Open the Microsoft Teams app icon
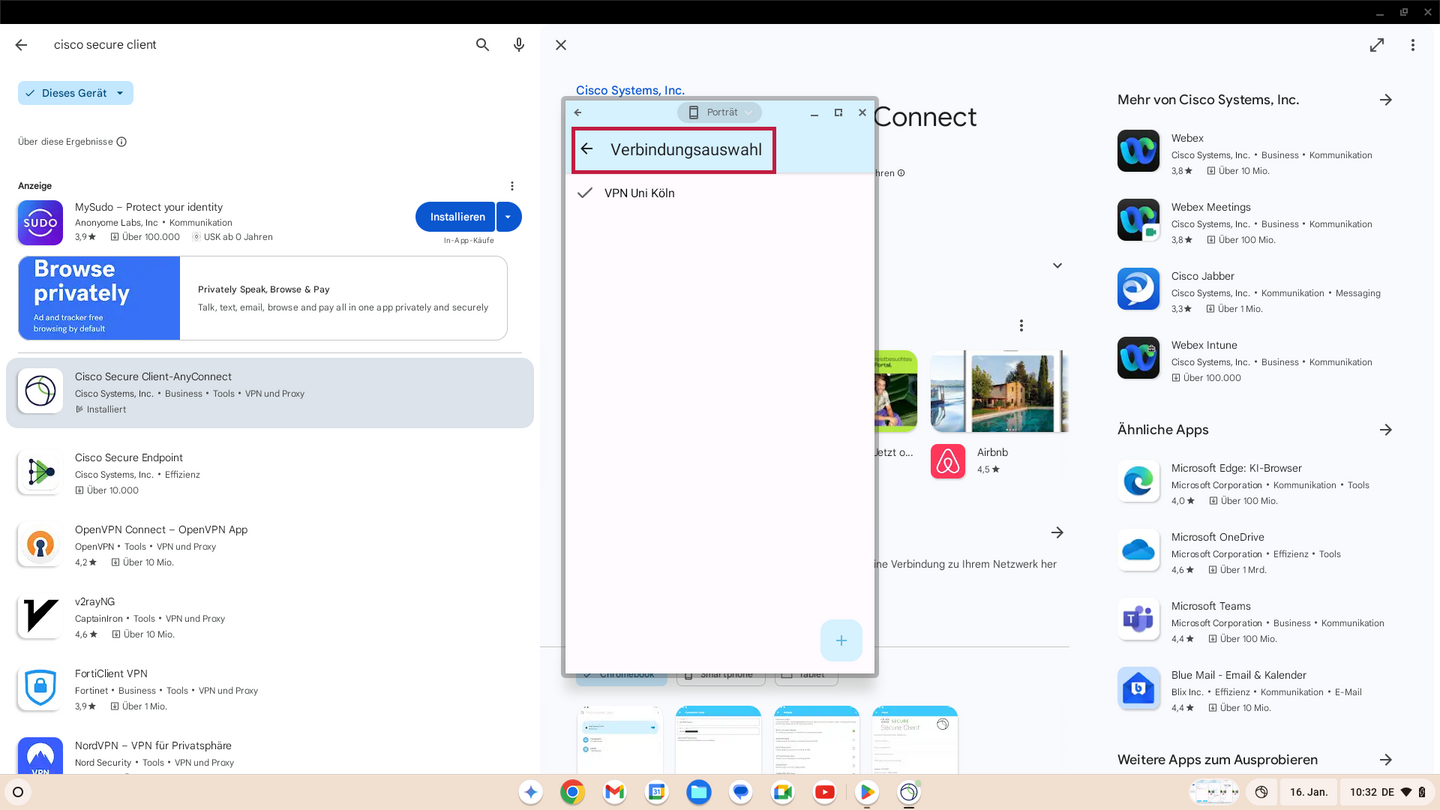This screenshot has height=810, width=1440. (1138, 619)
